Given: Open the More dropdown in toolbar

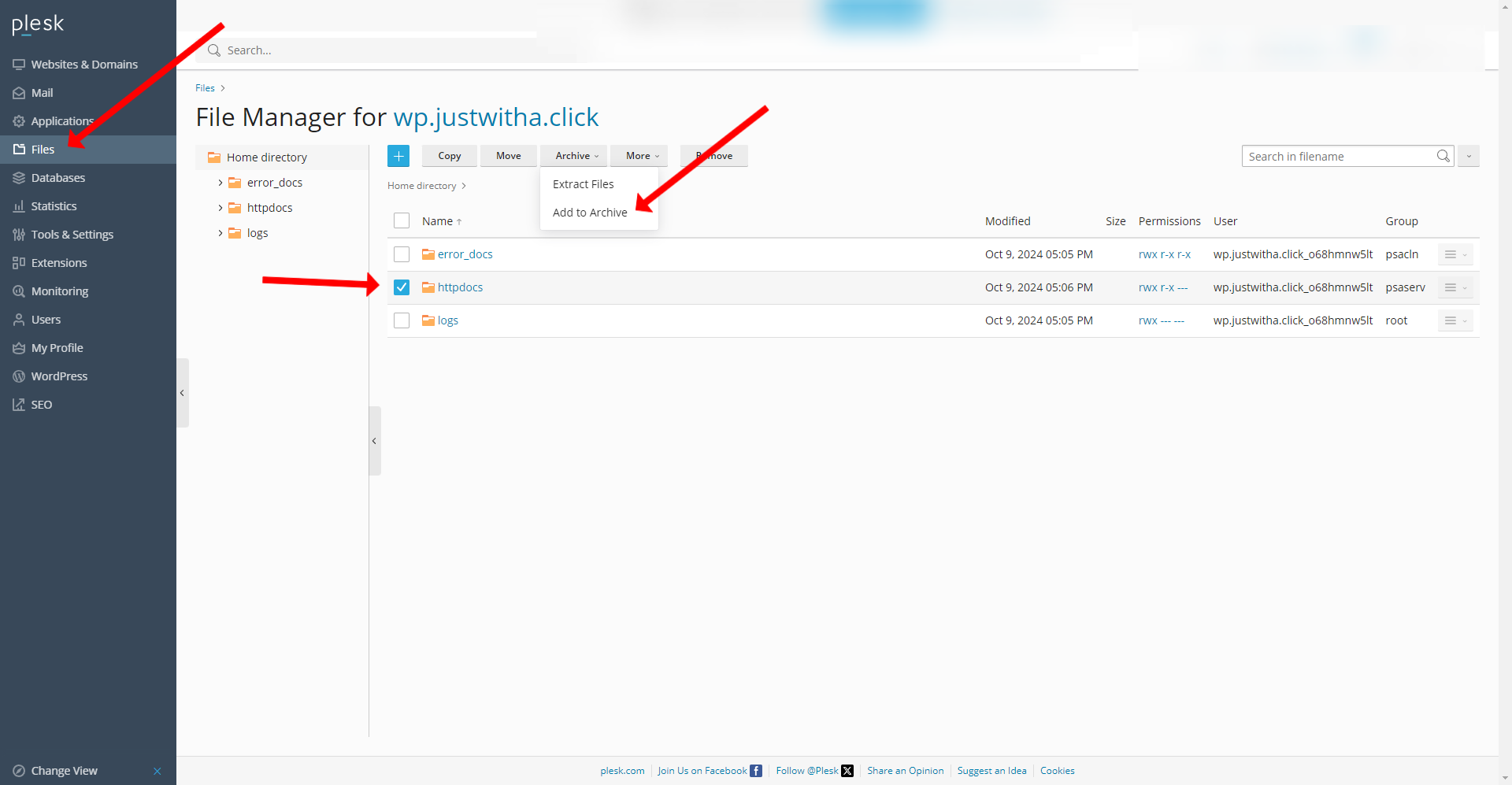Looking at the screenshot, I should [x=642, y=156].
